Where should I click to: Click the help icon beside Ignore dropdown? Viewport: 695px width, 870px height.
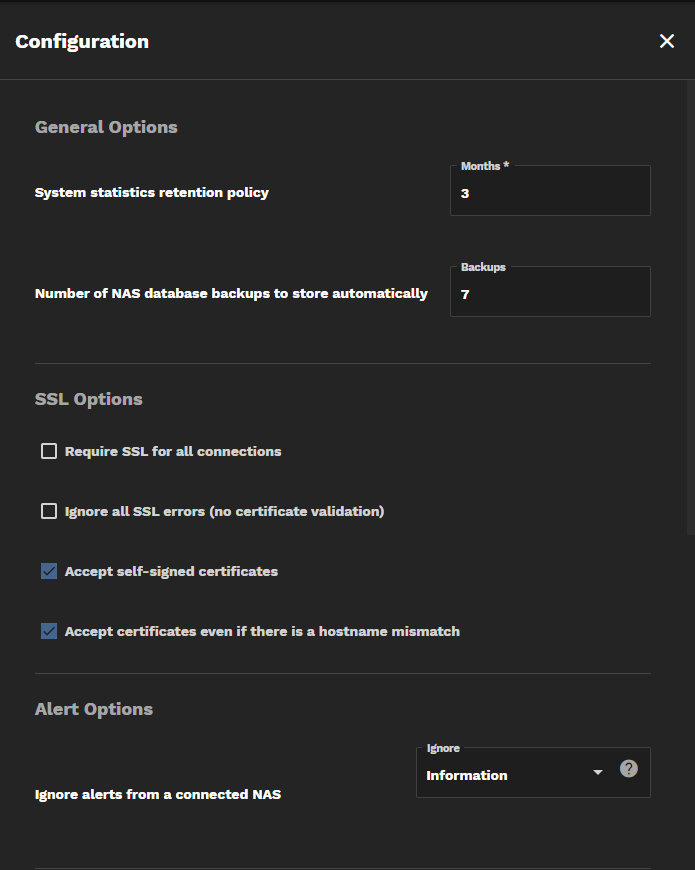[628, 769]
